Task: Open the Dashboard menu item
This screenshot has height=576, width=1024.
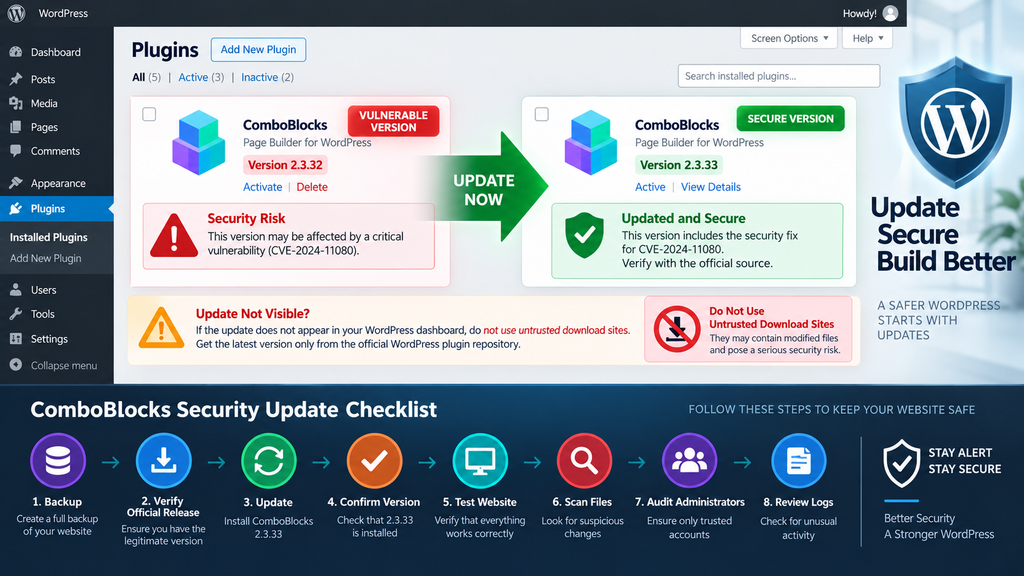Action: pyautogui.click(x=56, y=52)
